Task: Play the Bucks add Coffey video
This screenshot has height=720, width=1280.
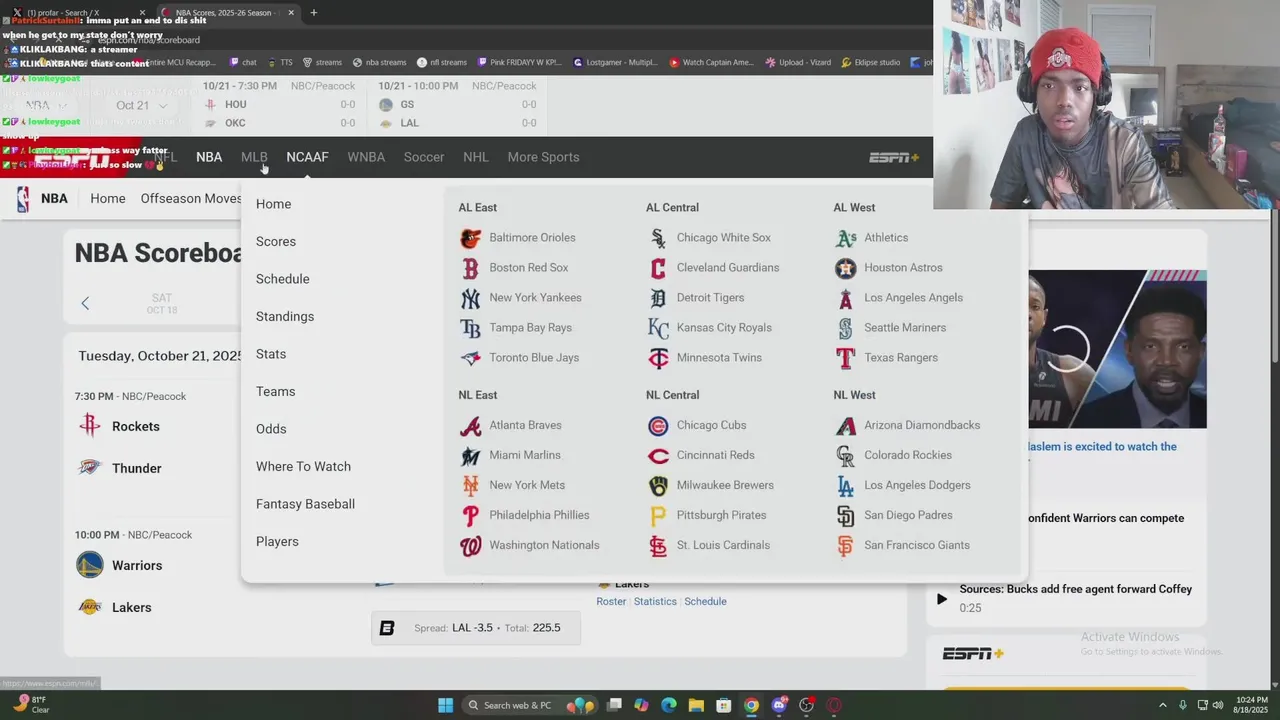Action: [941, 599]
